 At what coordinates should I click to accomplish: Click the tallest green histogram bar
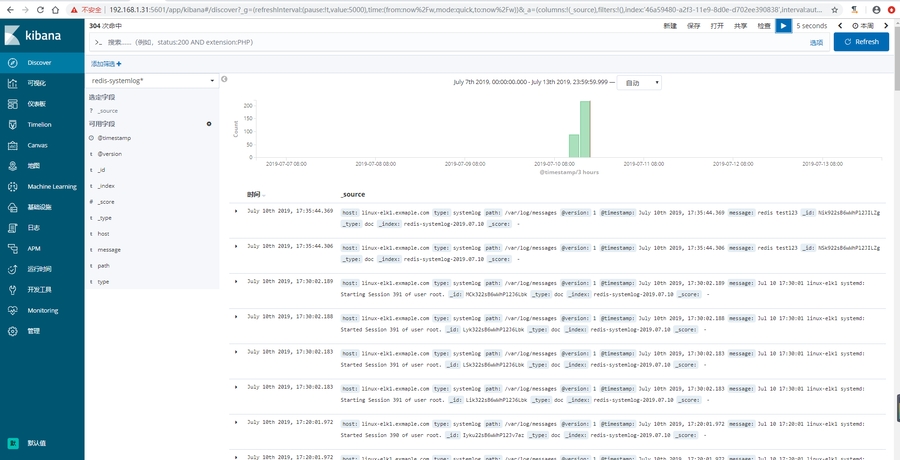point(585,129)
